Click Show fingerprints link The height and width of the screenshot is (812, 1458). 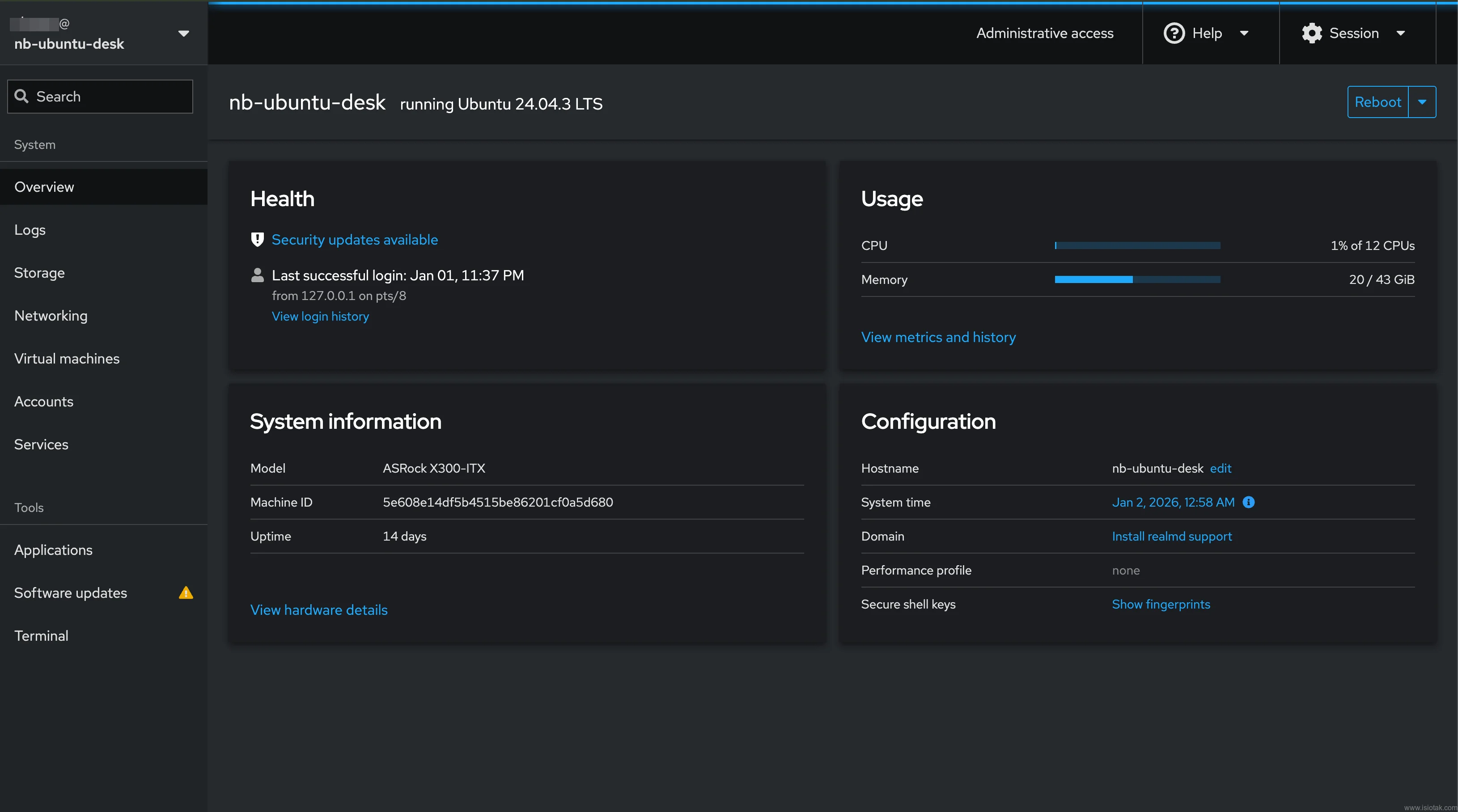point(1161,605)
